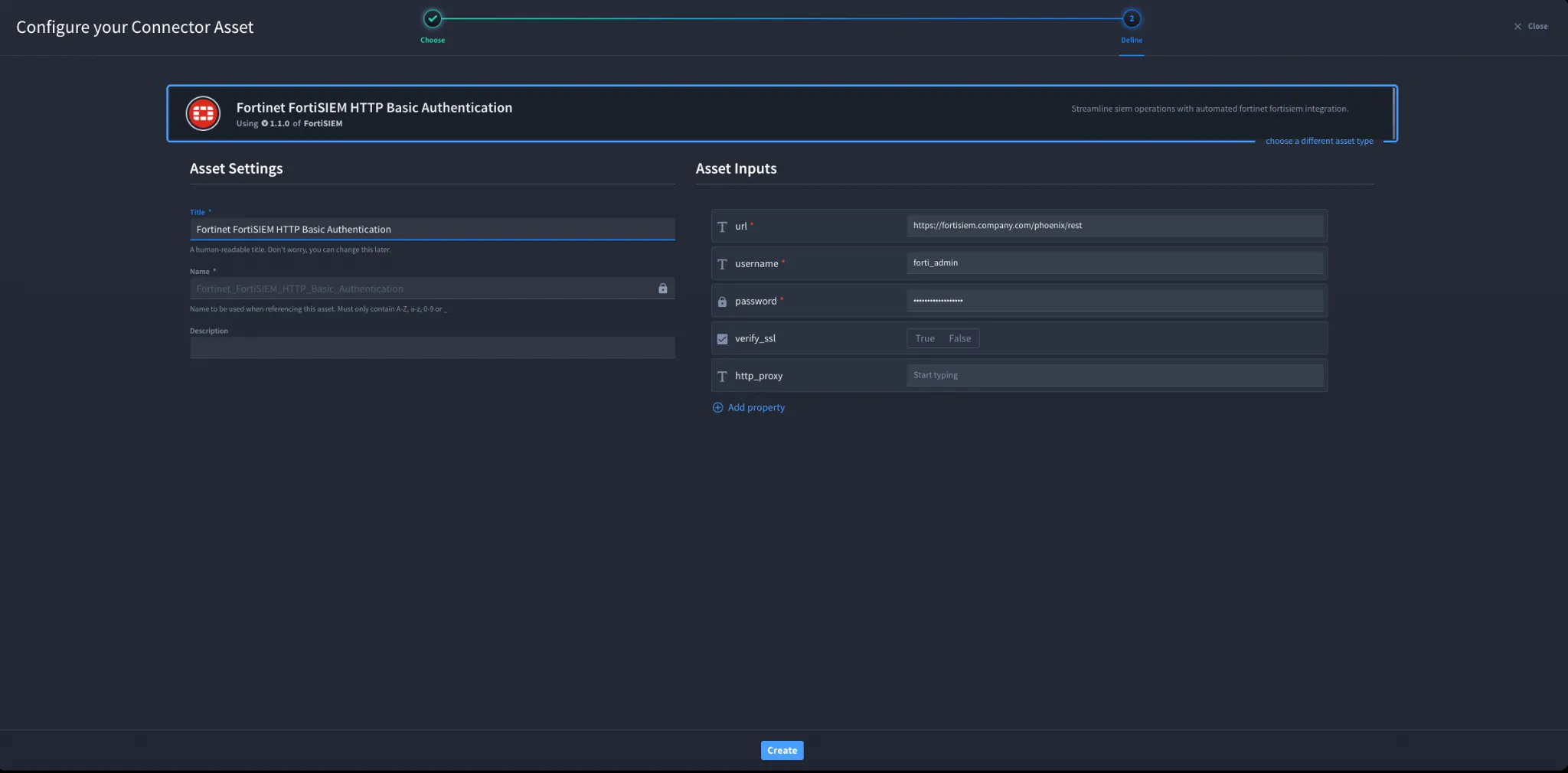Click the Asset Inputs heading
Screen dimensions: 1568x773
(736, 168)
